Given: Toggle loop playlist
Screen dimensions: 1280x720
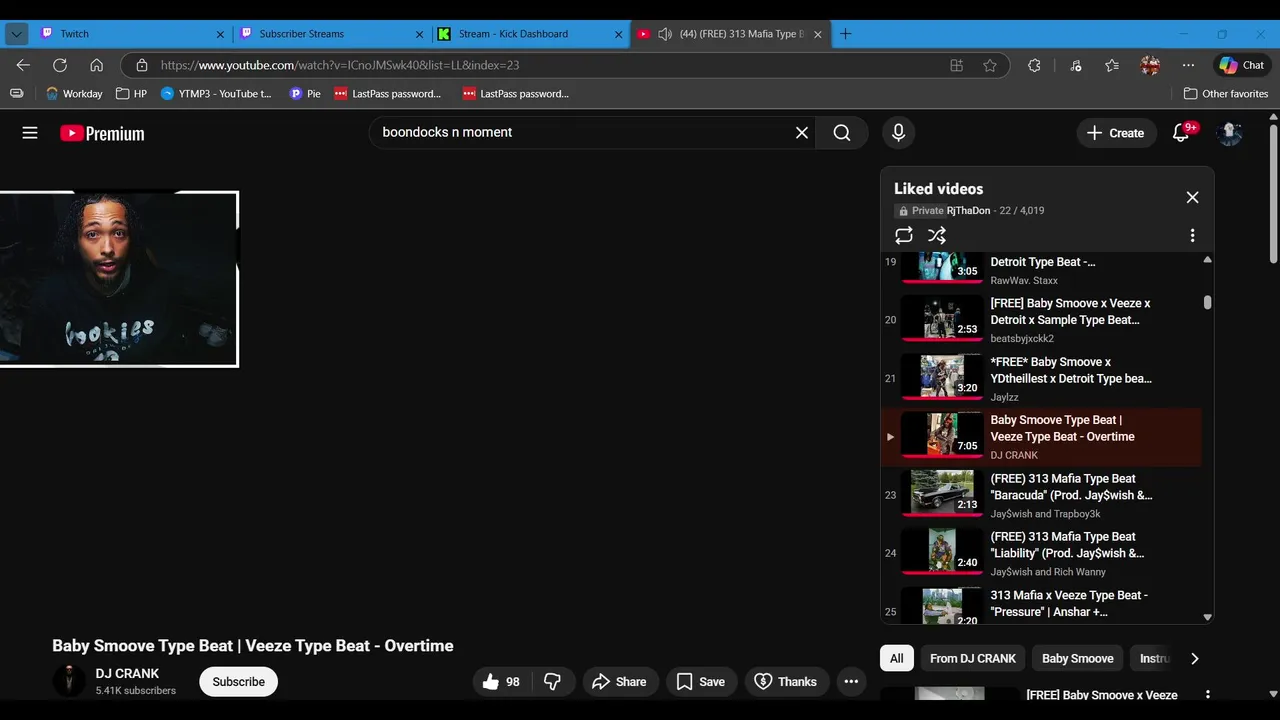Looking at the screenshot, I should tap(904, 235).
